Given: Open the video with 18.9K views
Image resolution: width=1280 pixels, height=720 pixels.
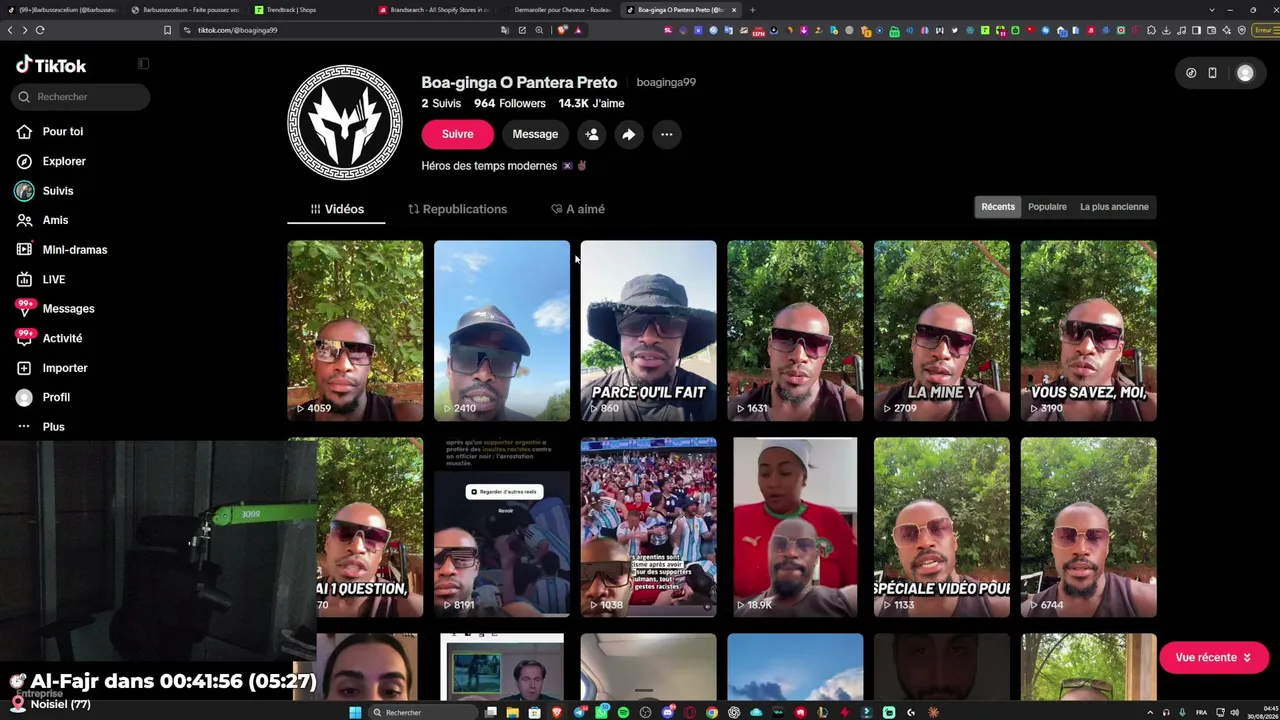Looking at the screenshot, I should coord(795,527).
